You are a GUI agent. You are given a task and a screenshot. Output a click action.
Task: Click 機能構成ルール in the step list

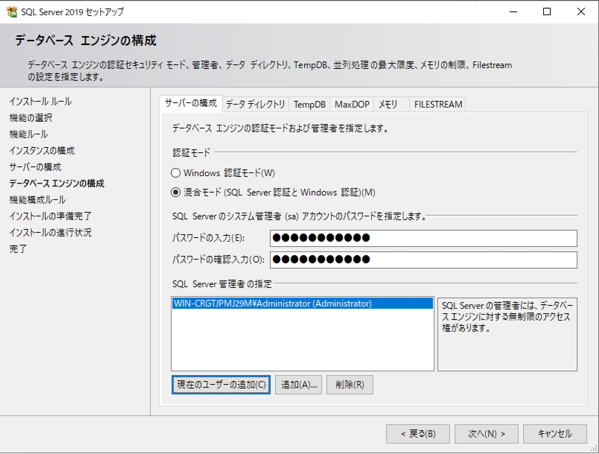(x=37, y=200)
